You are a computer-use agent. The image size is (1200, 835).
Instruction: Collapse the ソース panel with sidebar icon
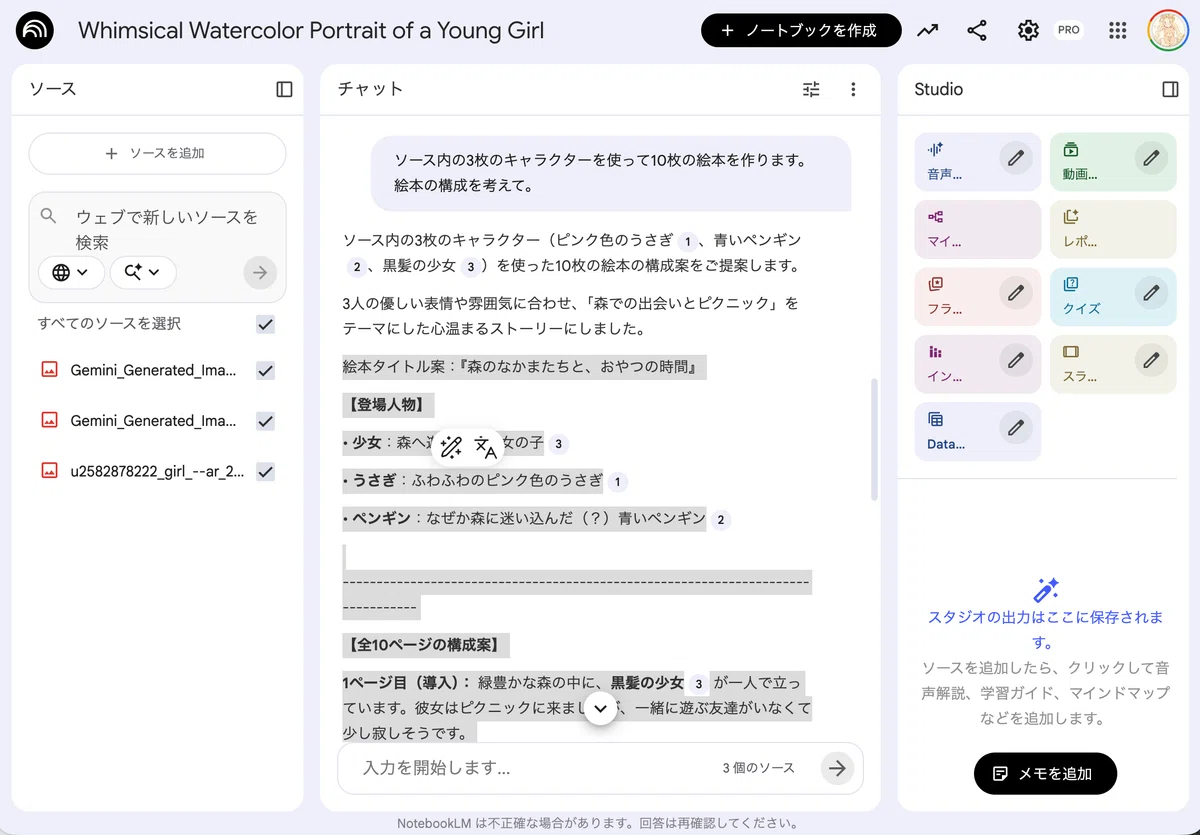click(284, 89)
